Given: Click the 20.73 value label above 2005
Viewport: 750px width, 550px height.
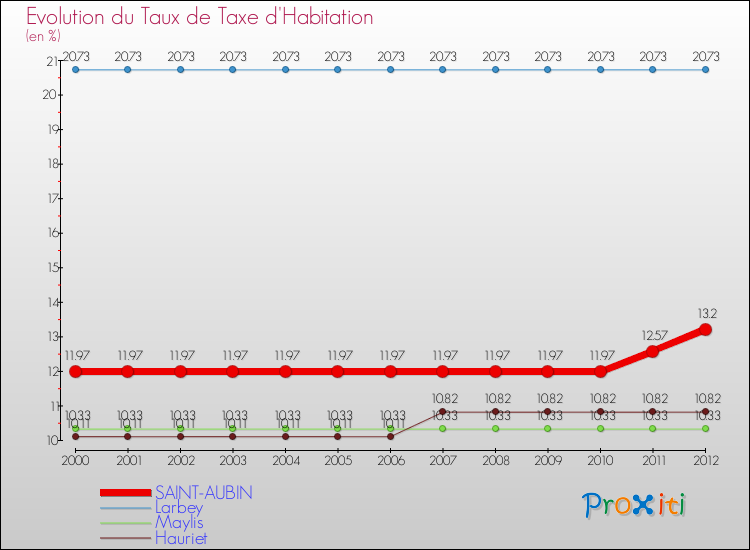Looking at the screenshot, I should [338, 56].
